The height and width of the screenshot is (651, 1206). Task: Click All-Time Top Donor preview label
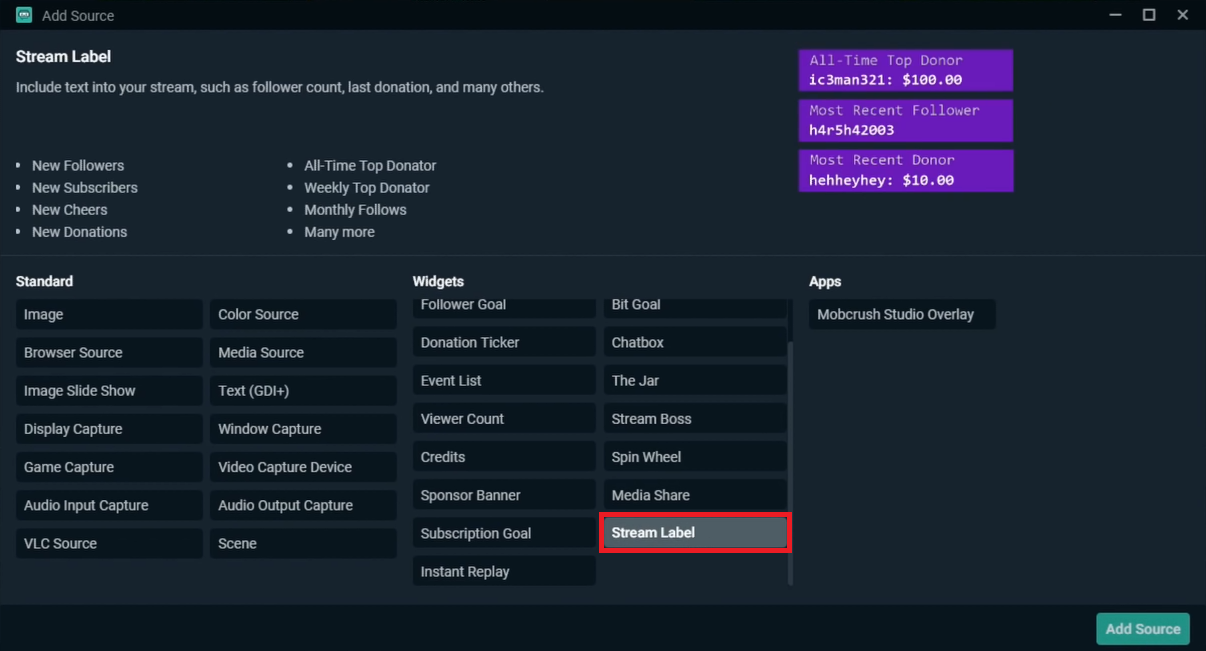pos(906,70)
